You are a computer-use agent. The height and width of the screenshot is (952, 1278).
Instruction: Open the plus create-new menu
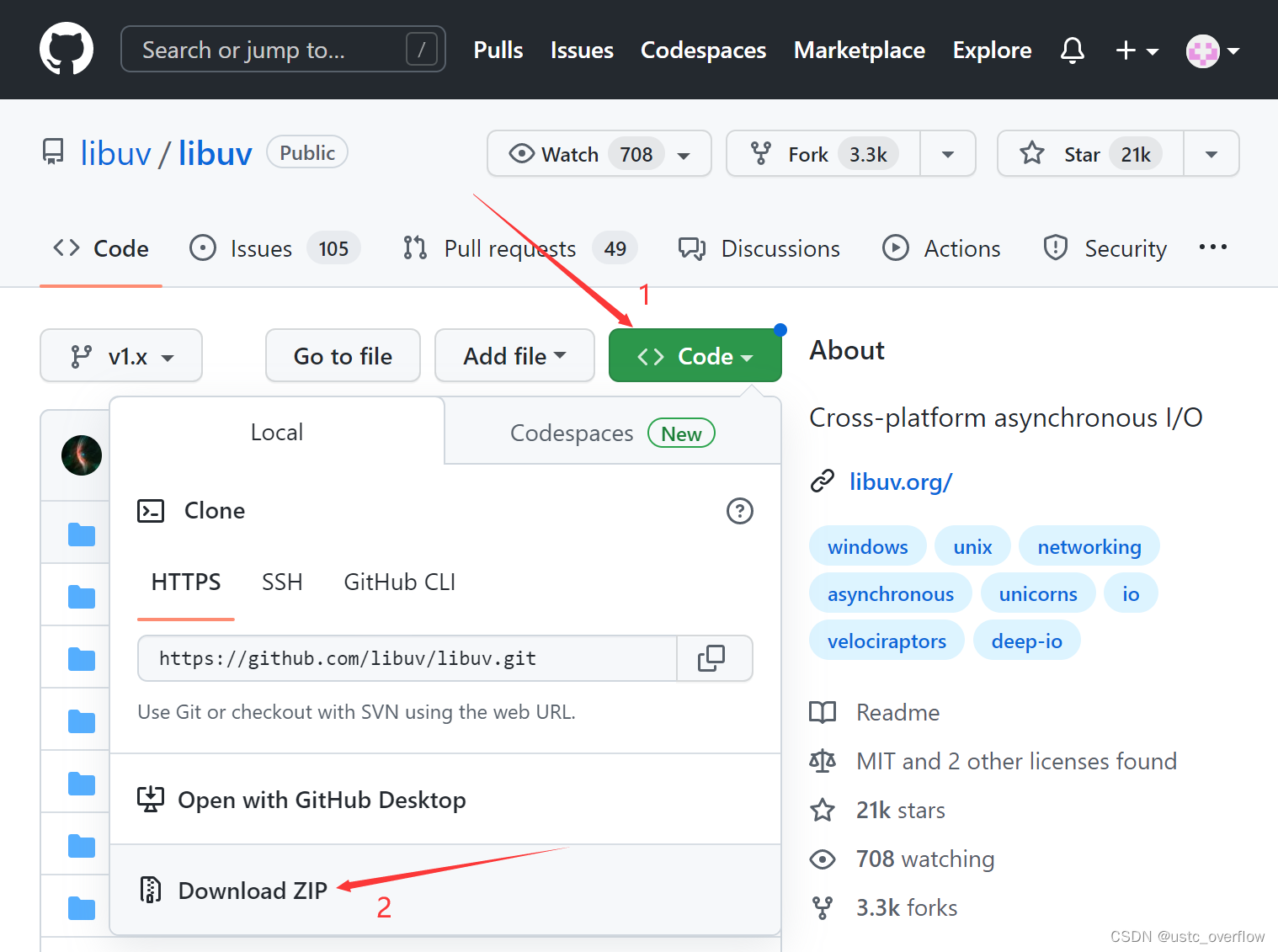pyautogui.click(x=1137, y=51)
